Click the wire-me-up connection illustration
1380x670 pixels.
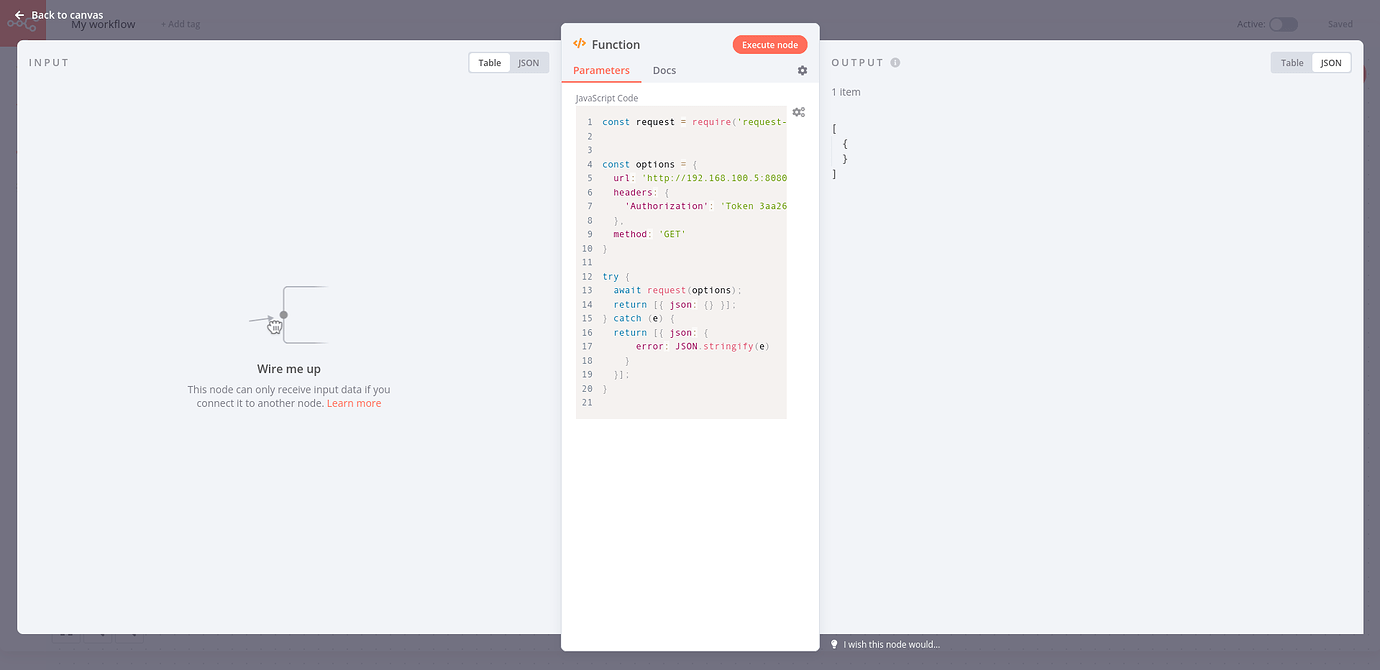click(x=288, y=315)
